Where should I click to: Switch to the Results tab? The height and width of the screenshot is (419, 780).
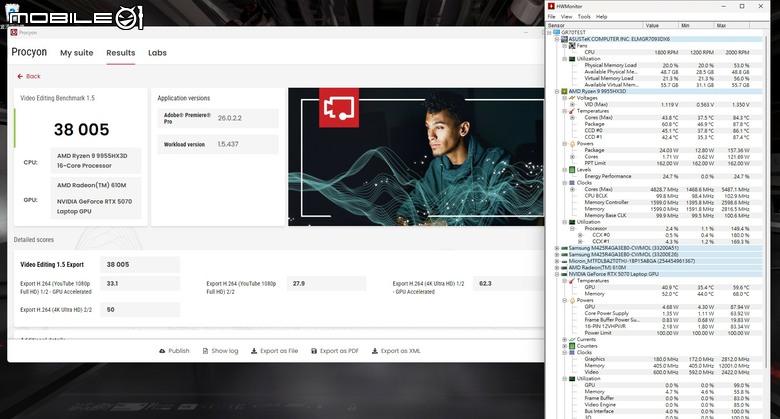120,53
